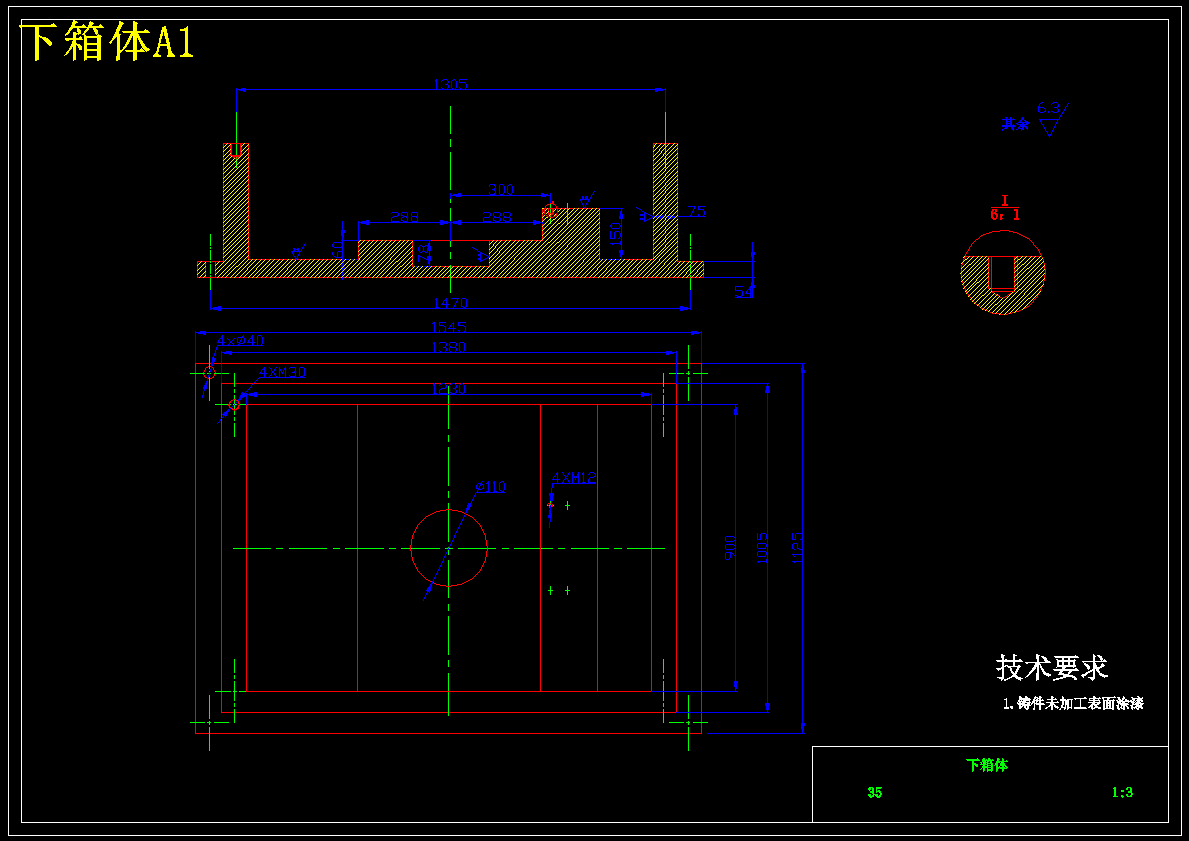Select the "75" dimension label

pyautogui.click(x=696, y=212)
